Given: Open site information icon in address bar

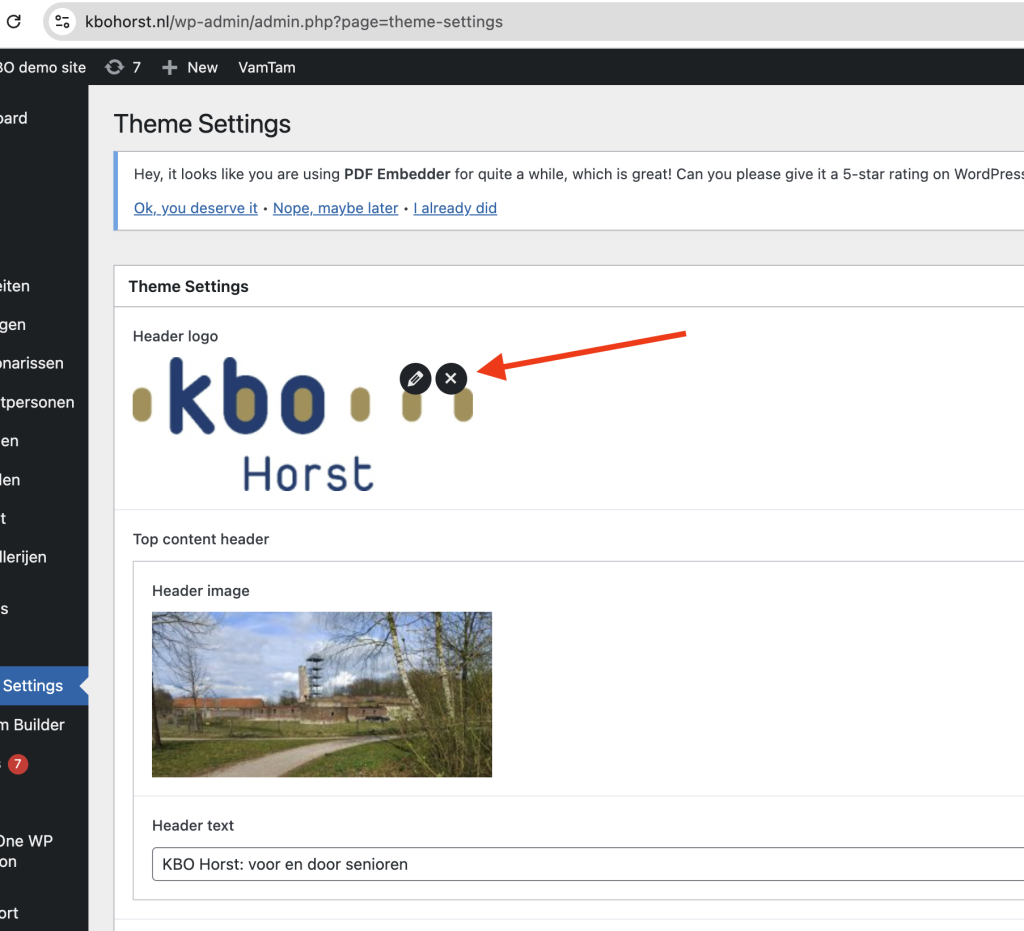Looking at the screenshot, I should 63,22.
